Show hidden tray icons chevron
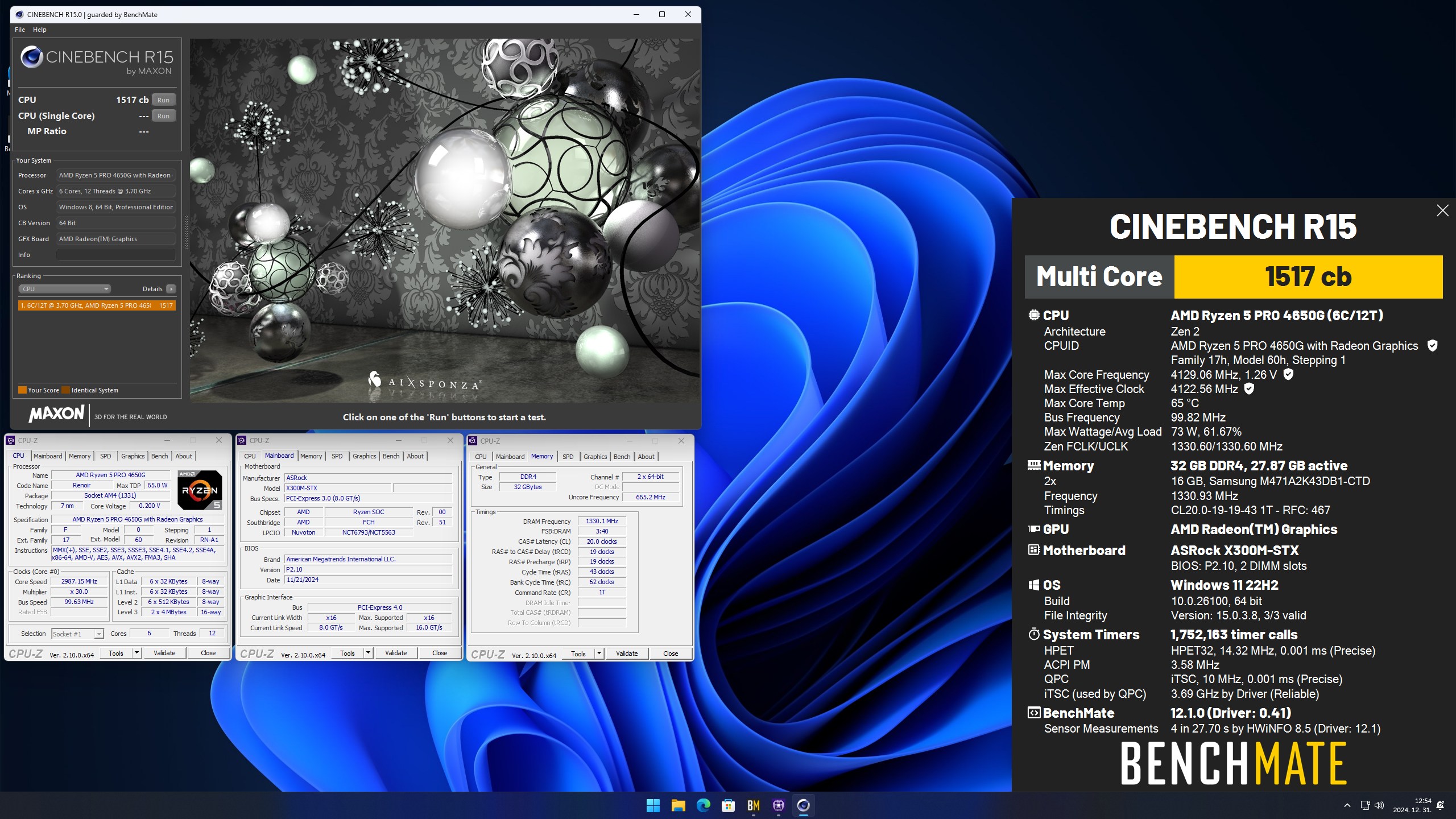Screen dimensions: 1456x819 point(1347,805)
